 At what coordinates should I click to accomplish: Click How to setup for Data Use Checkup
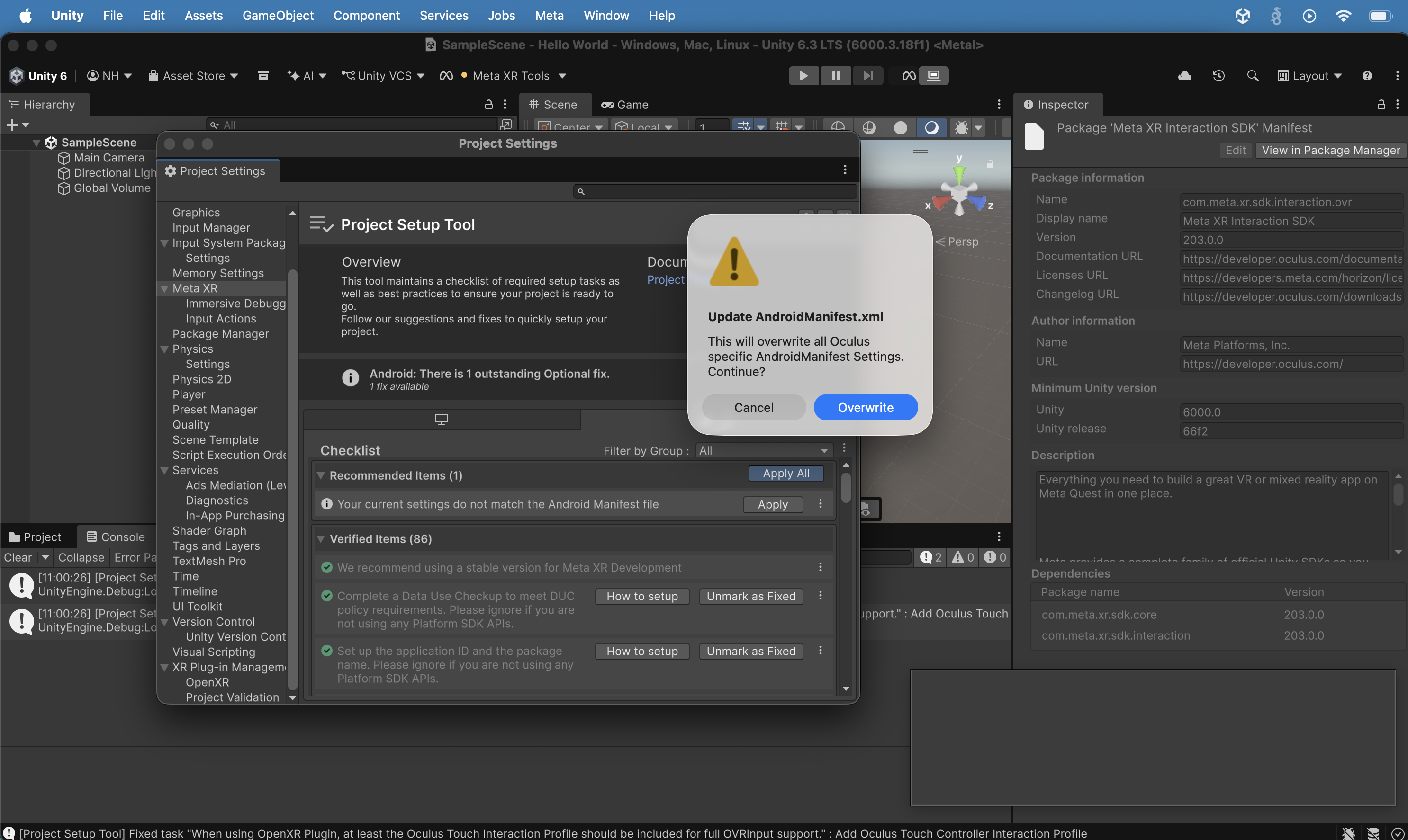[641, 596]
